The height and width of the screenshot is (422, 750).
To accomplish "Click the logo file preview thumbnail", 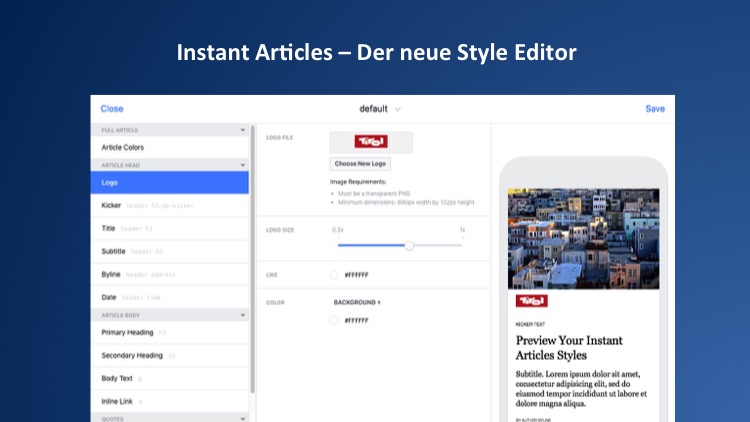I will click(370, 141).
